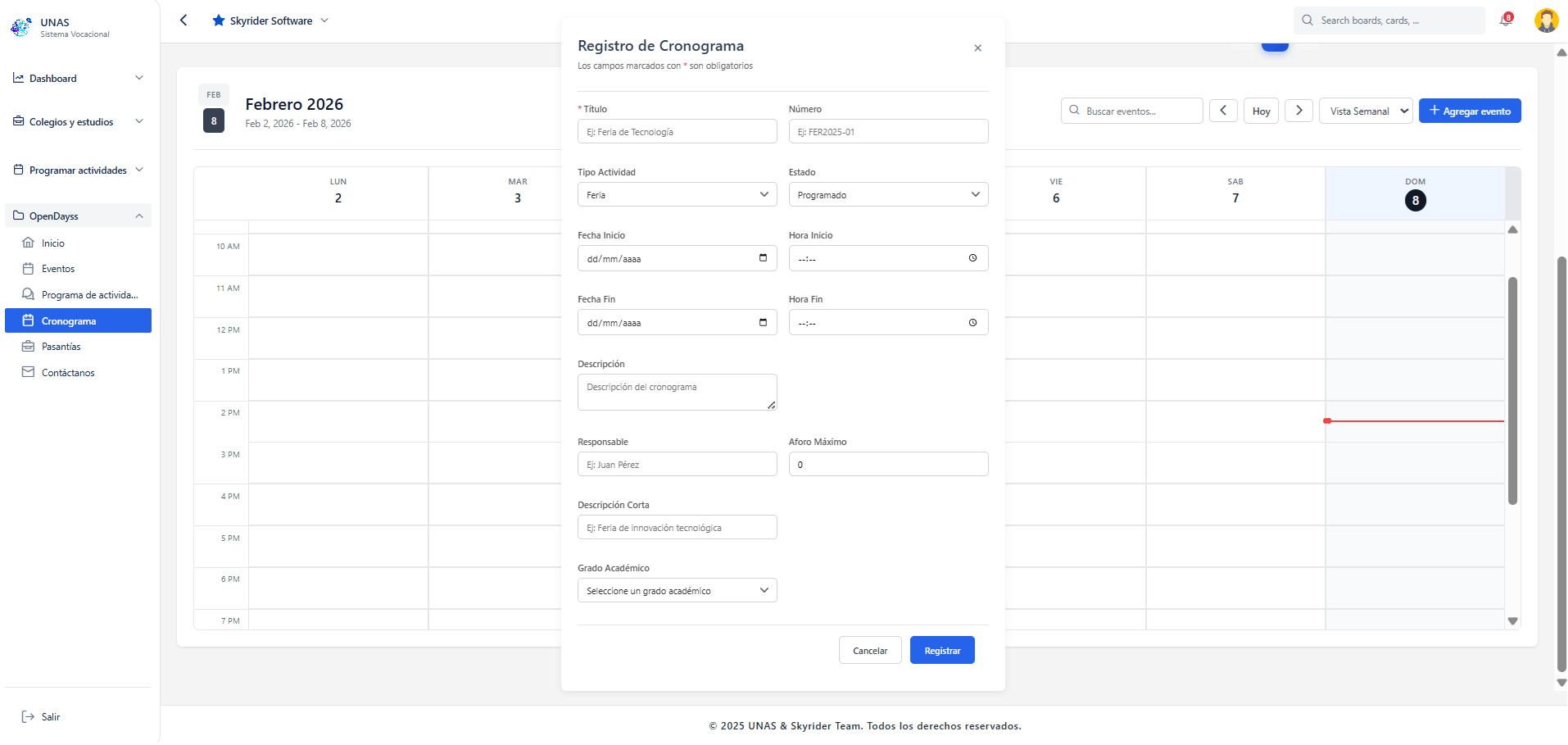Click the calendar vertical scrollbar thumb
This screenshot has width=1568, height=745.
[x=1512, y=390]
